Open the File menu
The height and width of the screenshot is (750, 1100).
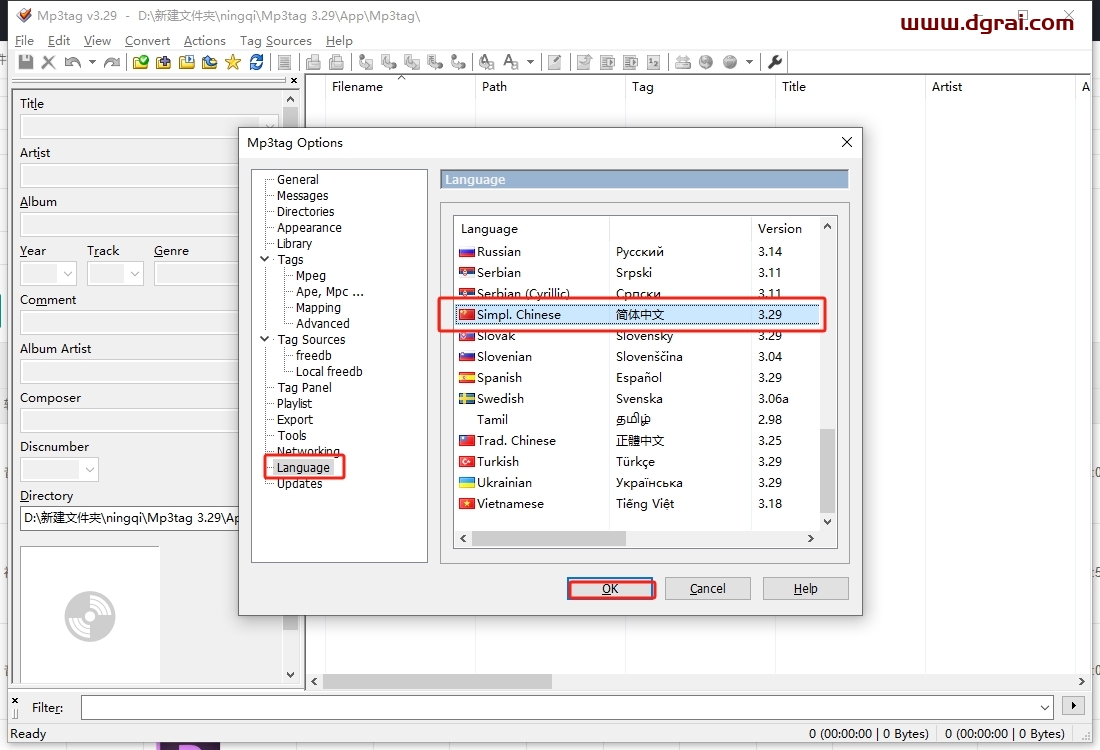[24, 41]
